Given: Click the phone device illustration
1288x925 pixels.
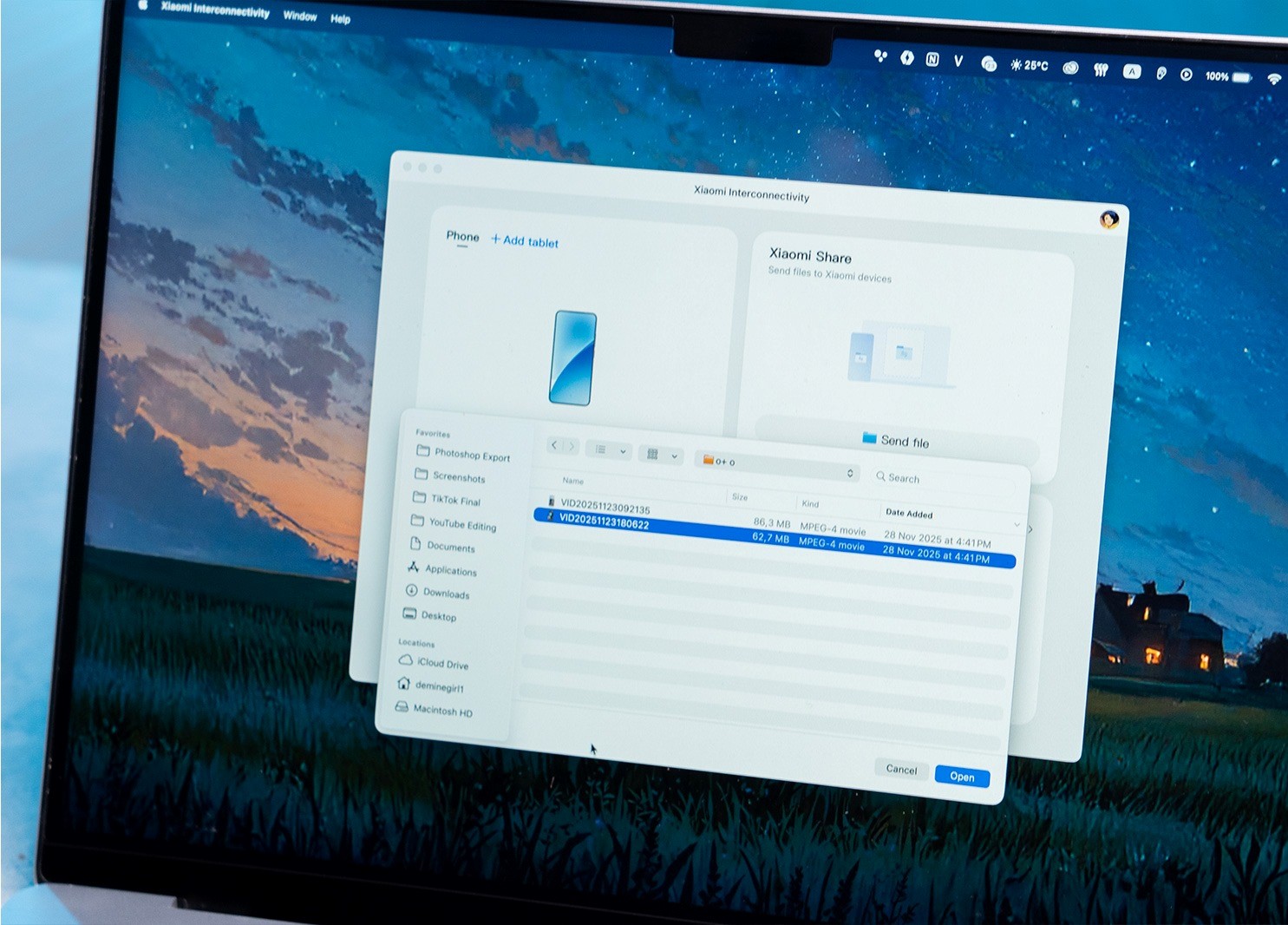Looking at the screenshot, I should tap(573, 358).
